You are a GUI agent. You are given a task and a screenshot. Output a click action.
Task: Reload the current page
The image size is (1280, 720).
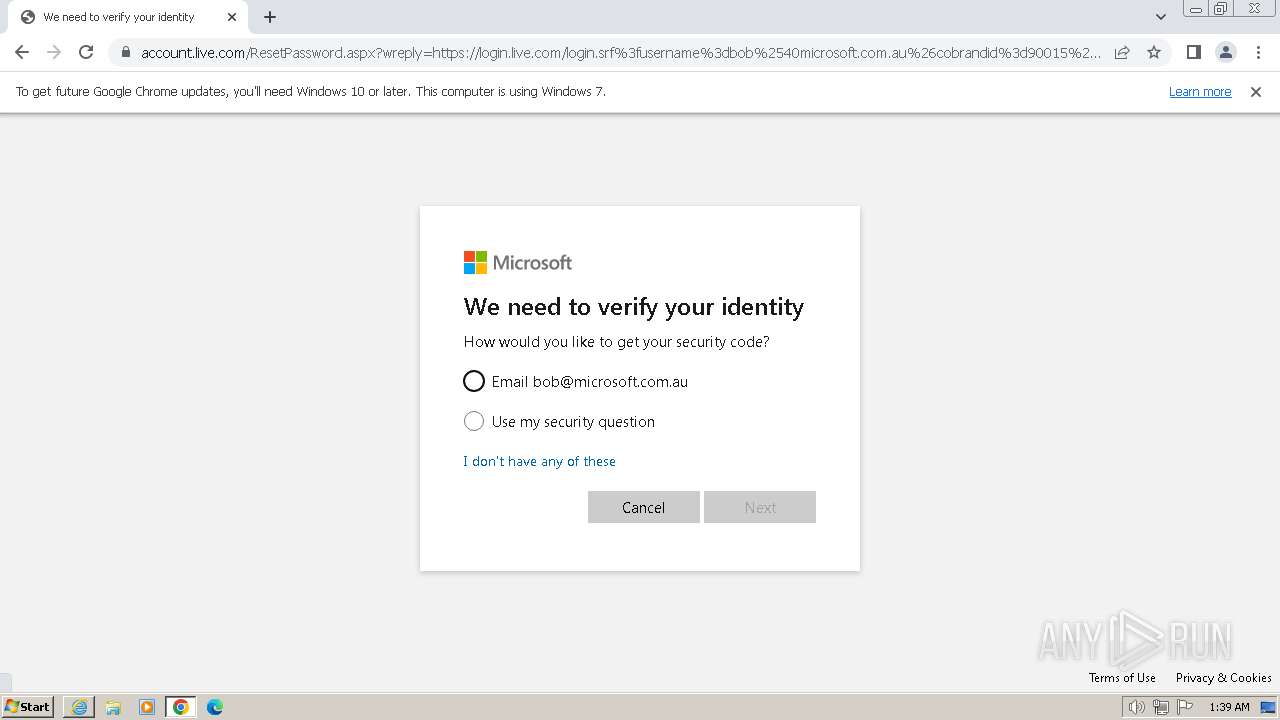(x=86, y=52)
